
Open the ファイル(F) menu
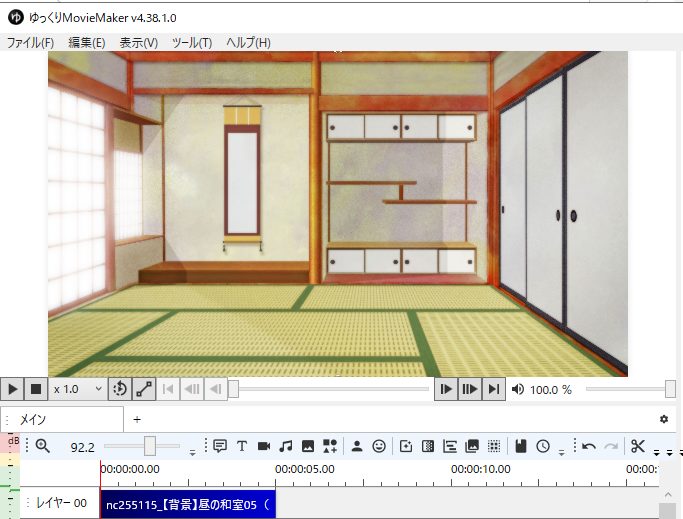(x=30, y=43)
